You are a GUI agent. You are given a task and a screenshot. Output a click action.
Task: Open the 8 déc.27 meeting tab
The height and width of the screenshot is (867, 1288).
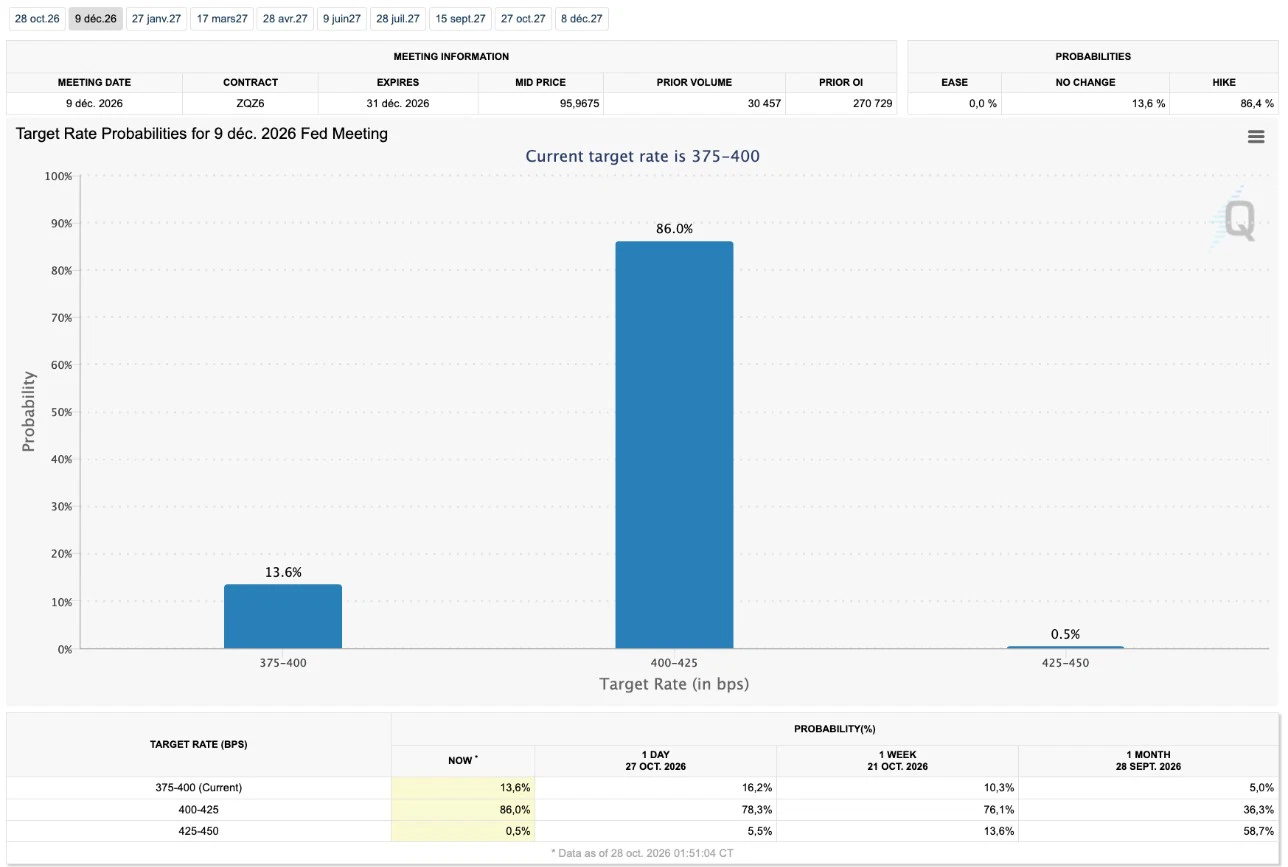click(582, 19)
